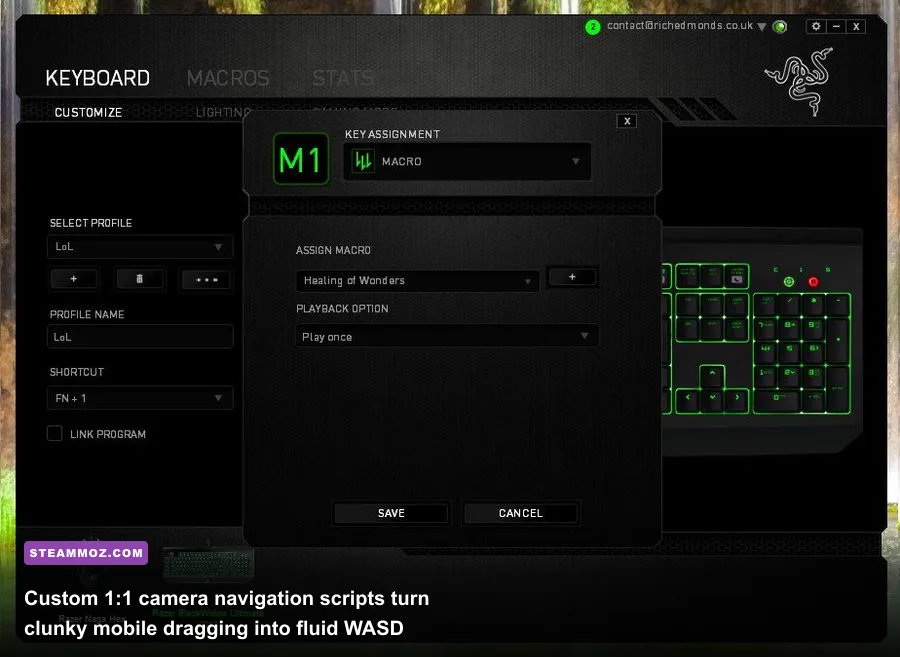Click the green notification badge showing 2
Screen dimensions: 900x657
pyautogui.click(x=592, y=27)
